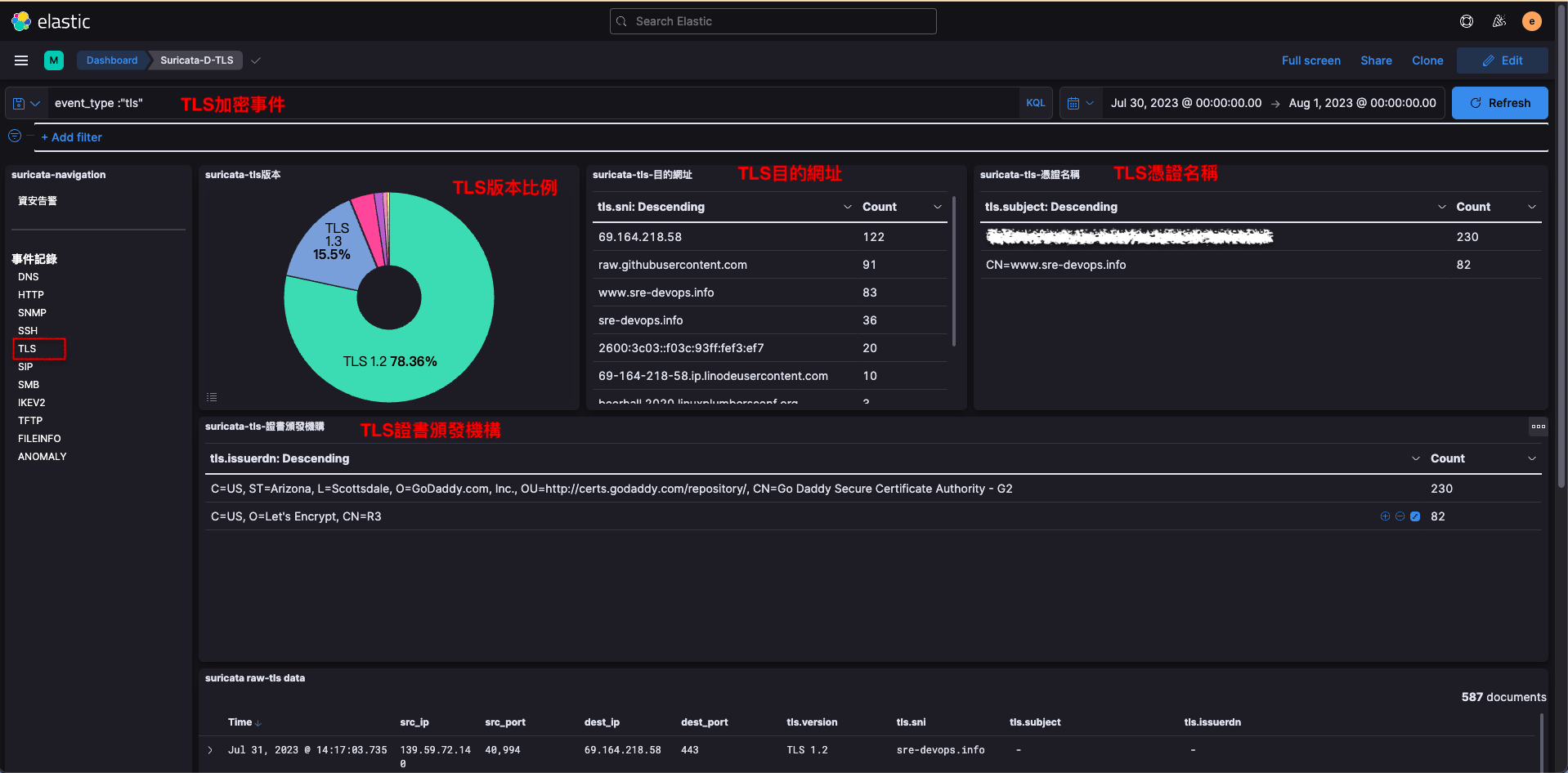Viewport: 1568px width, 773px height.
Task: Open the M space selector
Action: pos(54,60)
